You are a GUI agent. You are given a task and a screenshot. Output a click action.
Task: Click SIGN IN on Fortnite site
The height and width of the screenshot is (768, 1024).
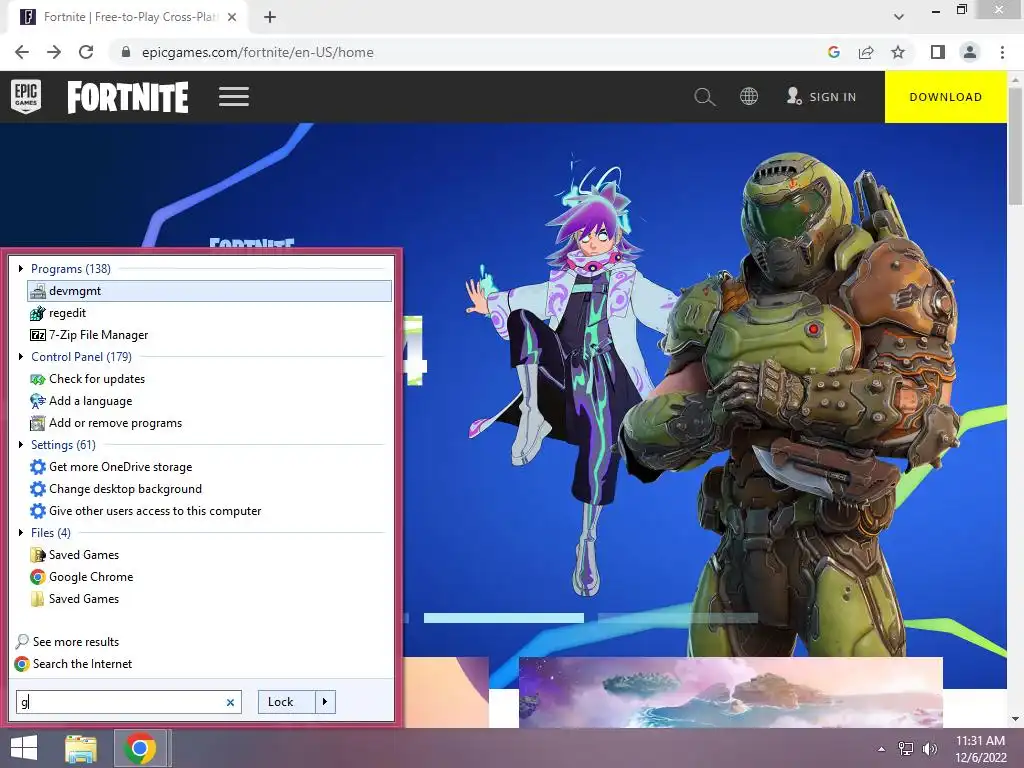[821, 97]
